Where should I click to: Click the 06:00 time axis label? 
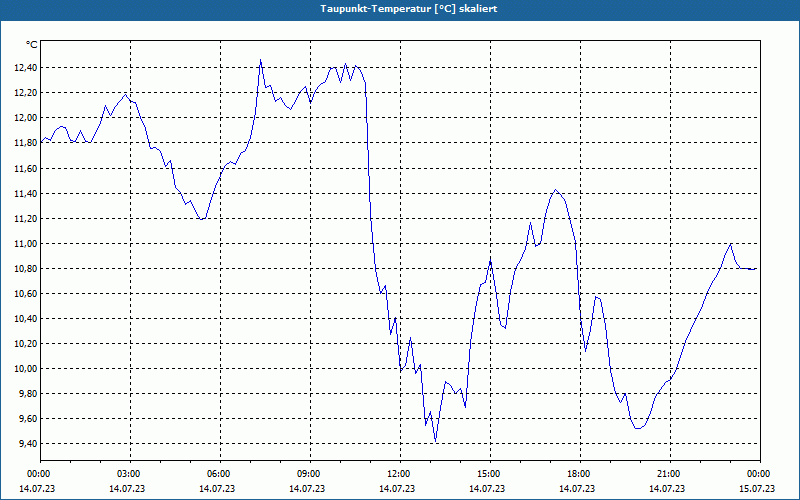click(220, 474)
